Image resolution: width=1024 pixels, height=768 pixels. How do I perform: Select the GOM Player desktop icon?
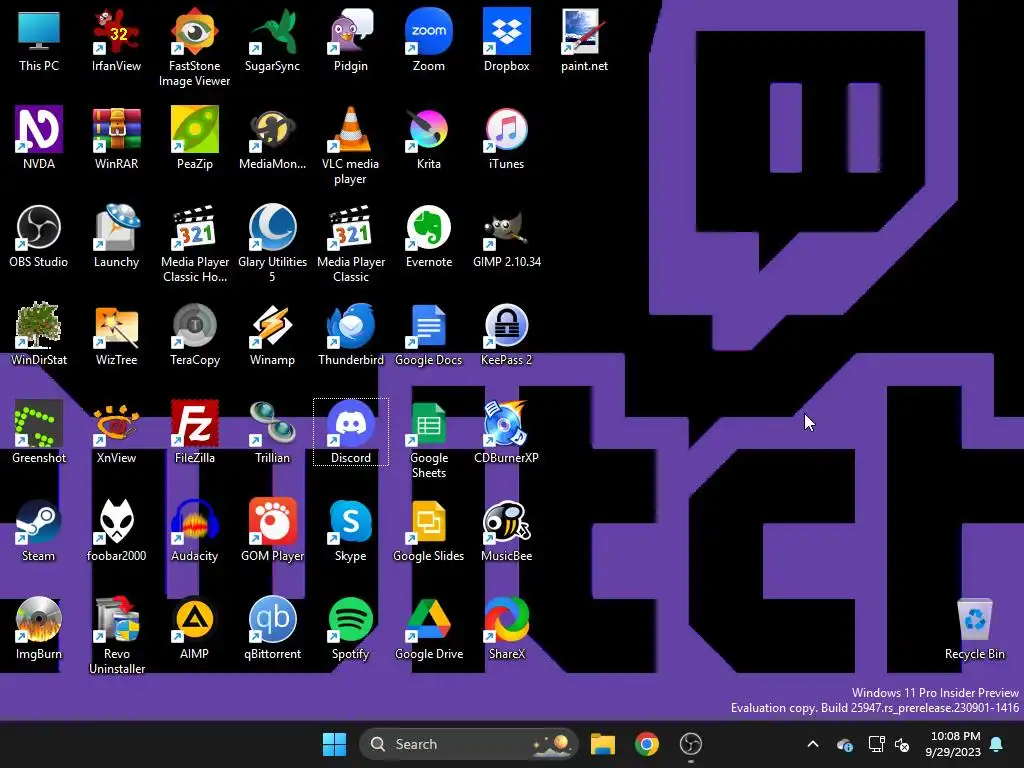click(272, 530)
